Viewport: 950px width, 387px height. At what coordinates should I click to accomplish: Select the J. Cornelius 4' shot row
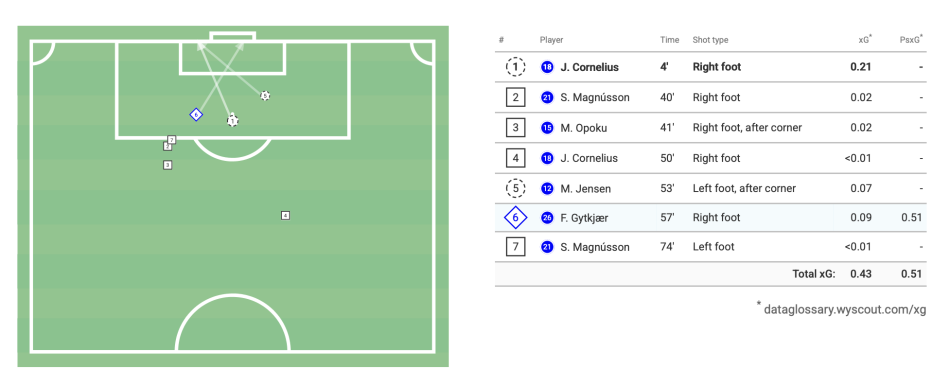click(711, 67)
